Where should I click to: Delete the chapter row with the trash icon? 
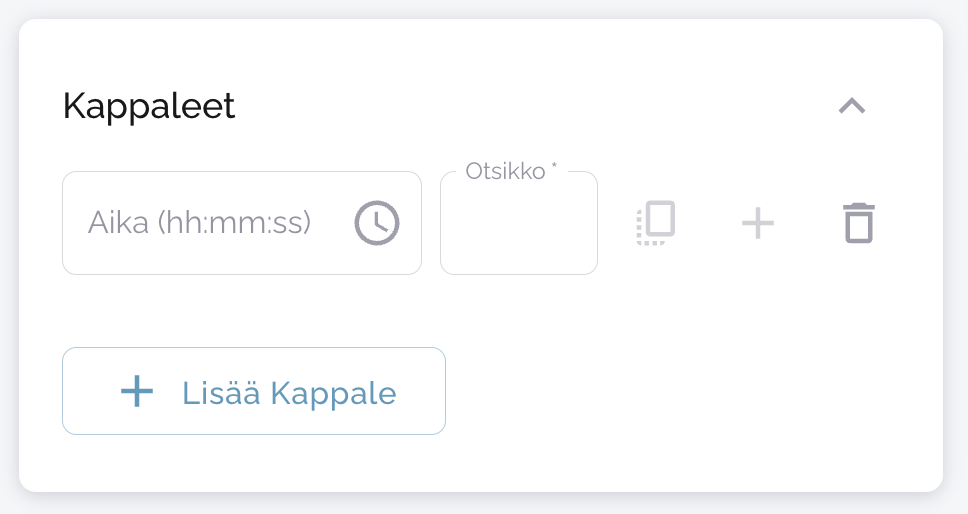tap(859, 223)
